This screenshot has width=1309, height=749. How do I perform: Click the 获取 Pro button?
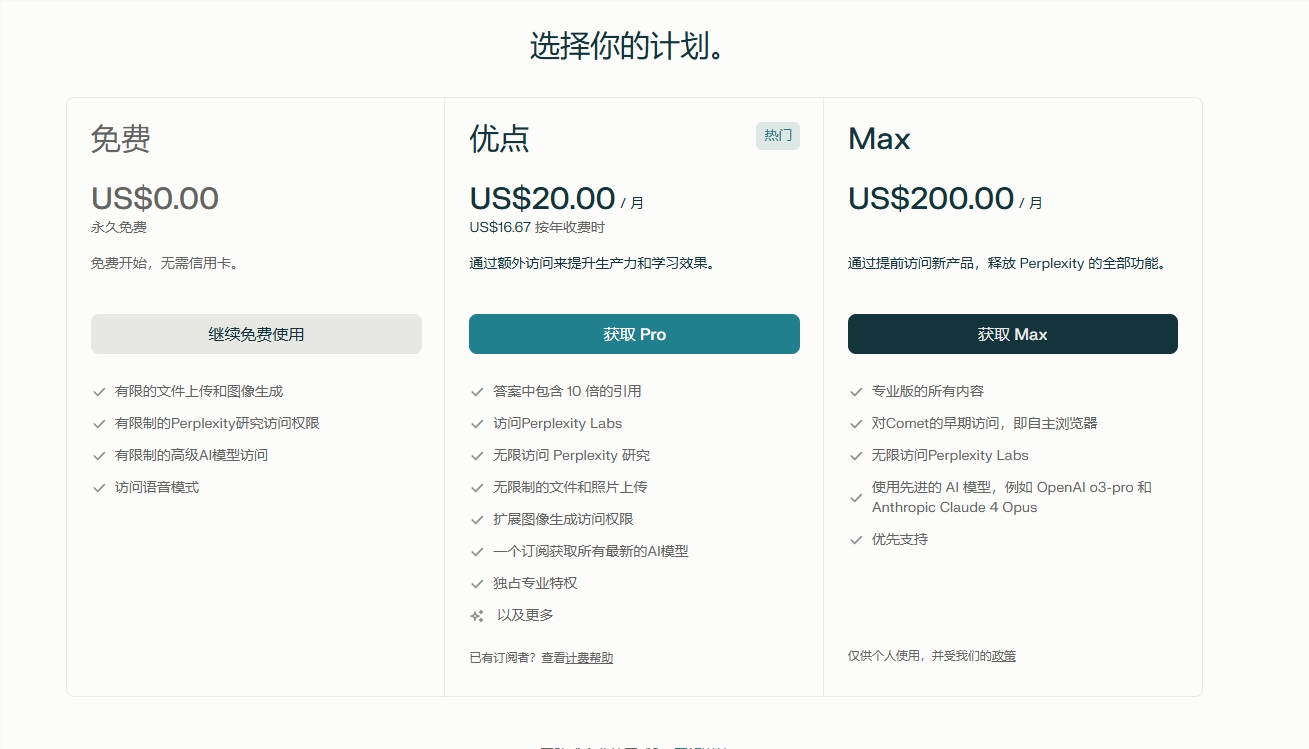coord(634,334)
